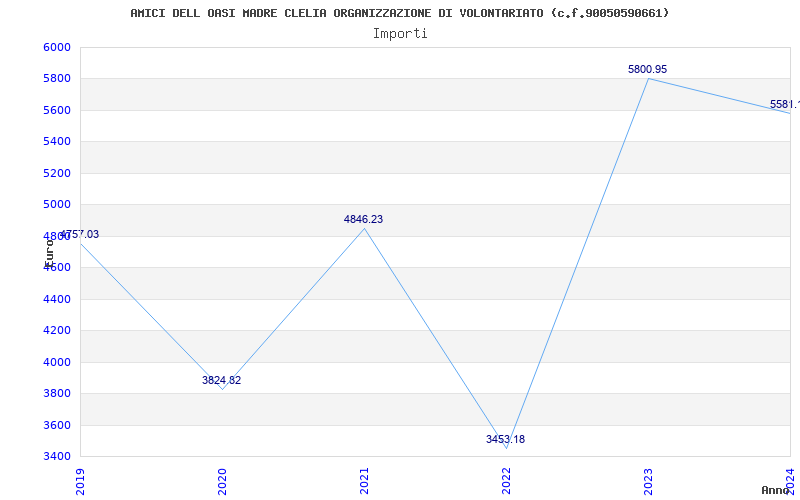Select the 5800.95 data label
Image resolution: width=800 pixels, height=500 pixels.
[647, 69]
